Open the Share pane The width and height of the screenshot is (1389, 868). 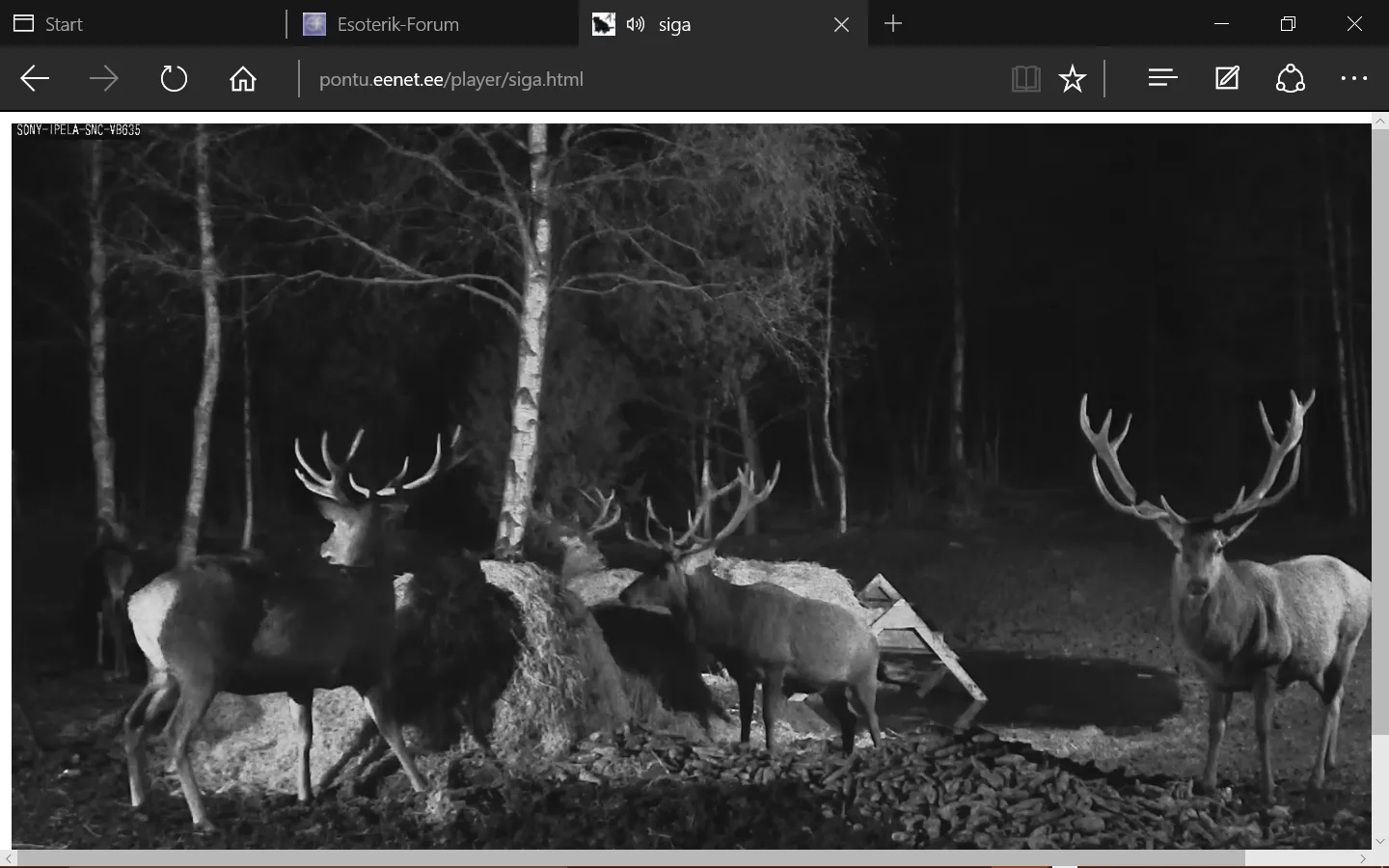click(x=1291, y=79)
